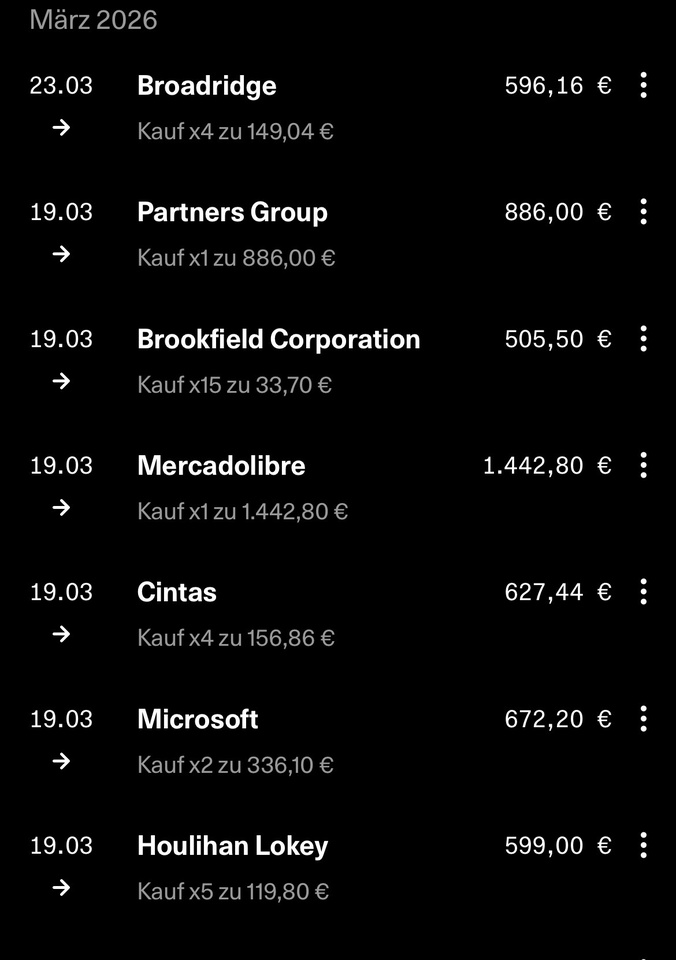Click the arrow icon beside Cintas purchase
The width and height of the screenshot is (676, 960).
(x=61, y=634)
